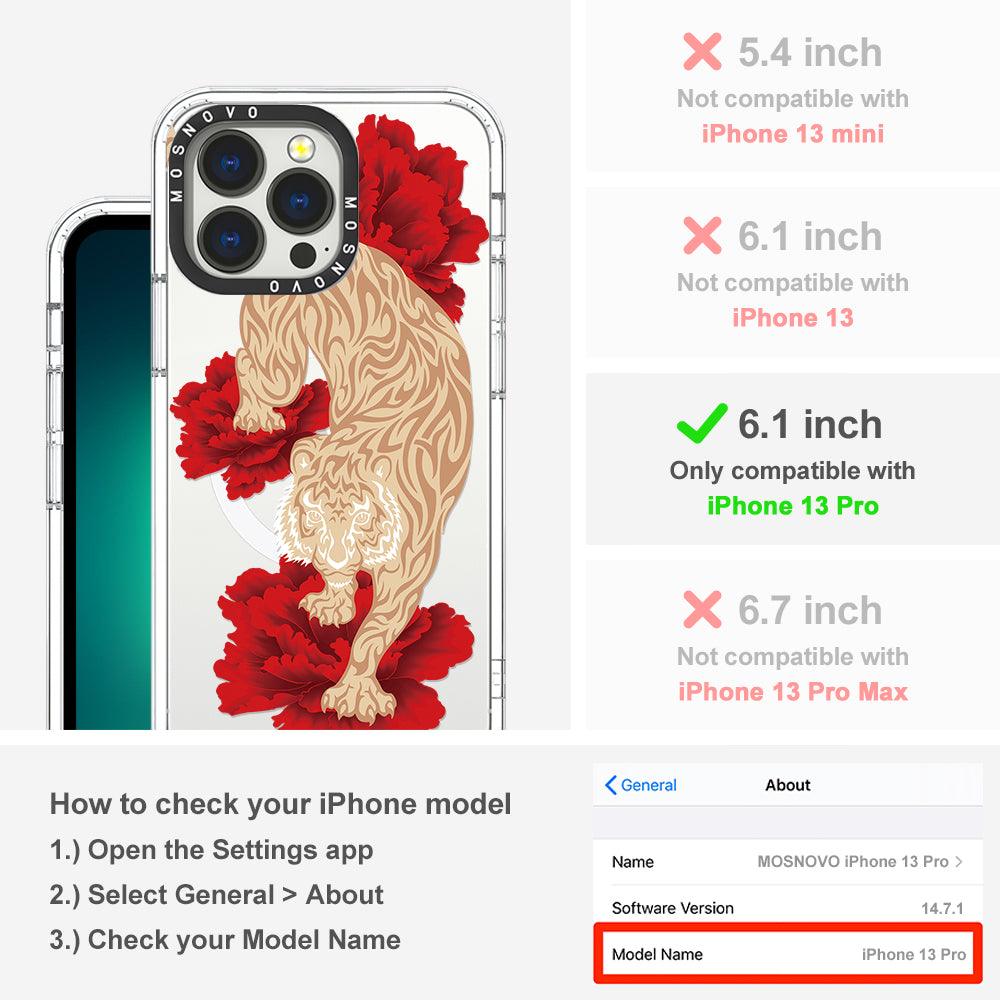Go back to General settings
The image size is (1000, 1000).
[641, 785]
